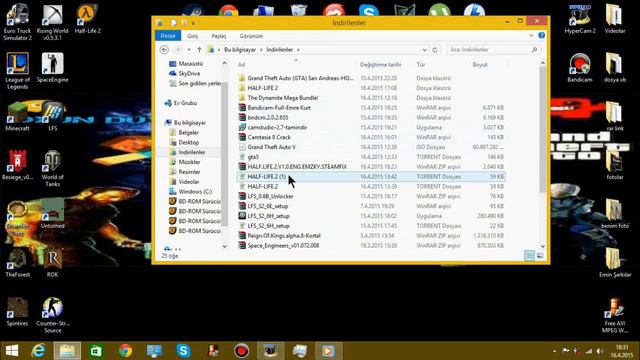The height and width of the screenshot is (360, 640).
Task: Open the Besiege desktop icon
Action: pyautogui.click(x=18, y=165)
